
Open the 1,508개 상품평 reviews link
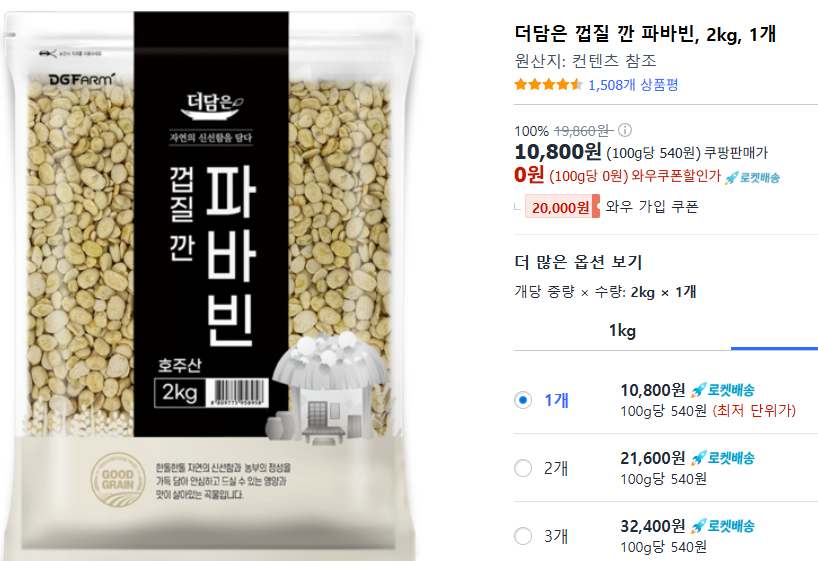click(x=633, y=85)
